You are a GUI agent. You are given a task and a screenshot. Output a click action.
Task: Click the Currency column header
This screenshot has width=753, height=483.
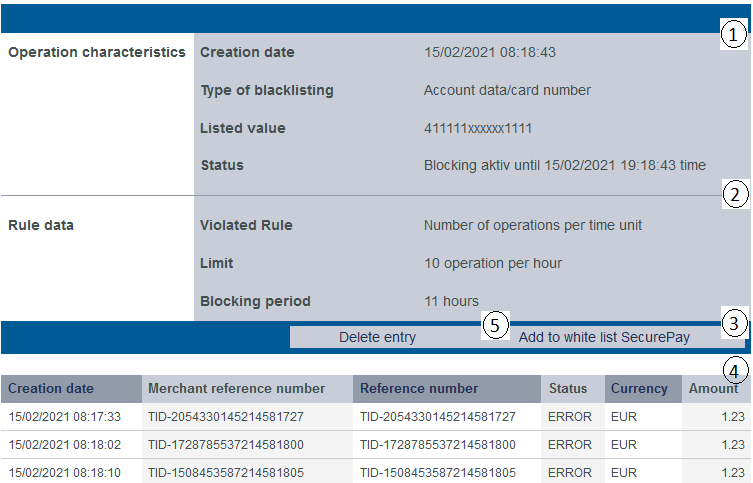pyautogui.click(x=641, y=389)
